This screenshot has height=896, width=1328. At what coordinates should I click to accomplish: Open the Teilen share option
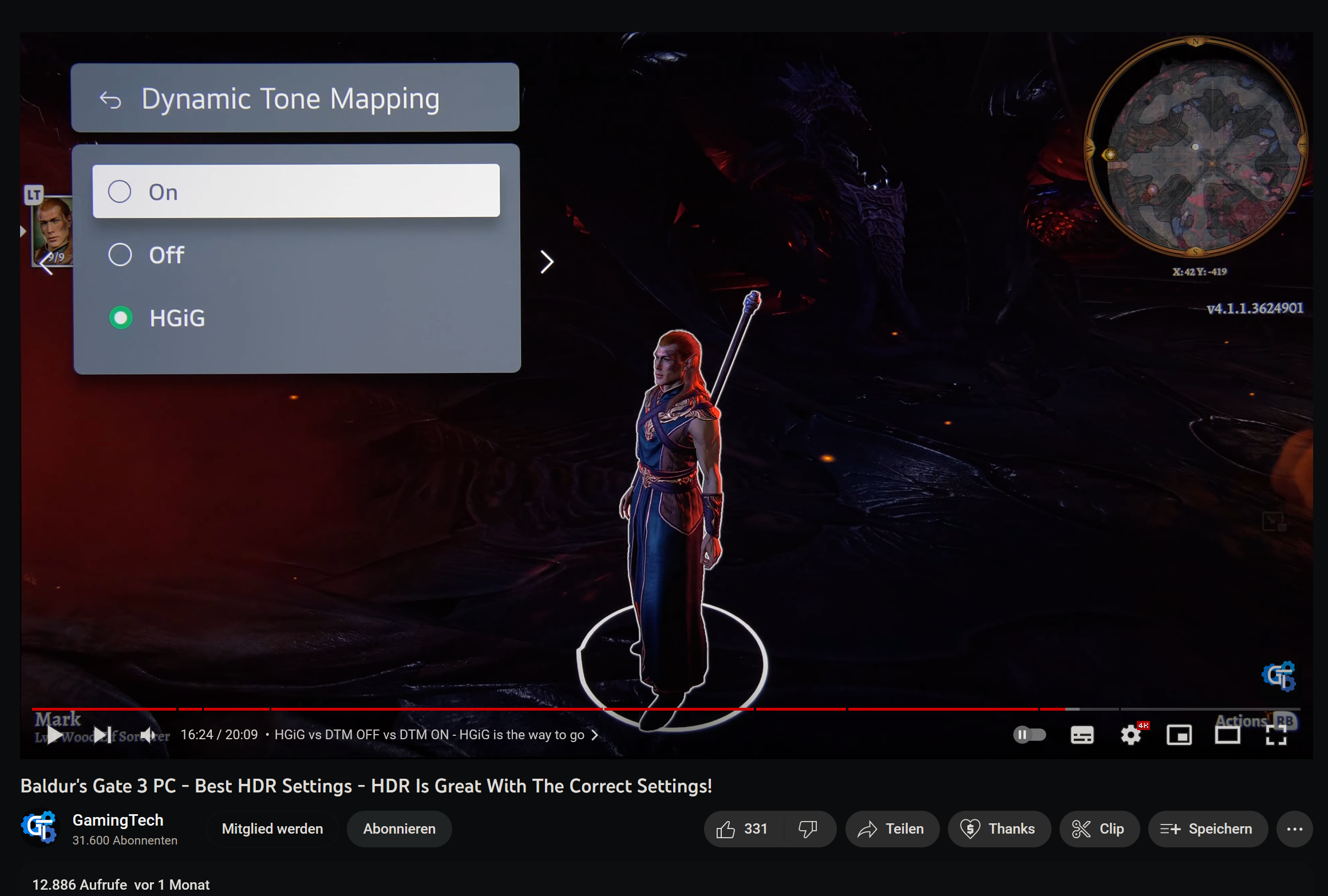coord(892,829)
